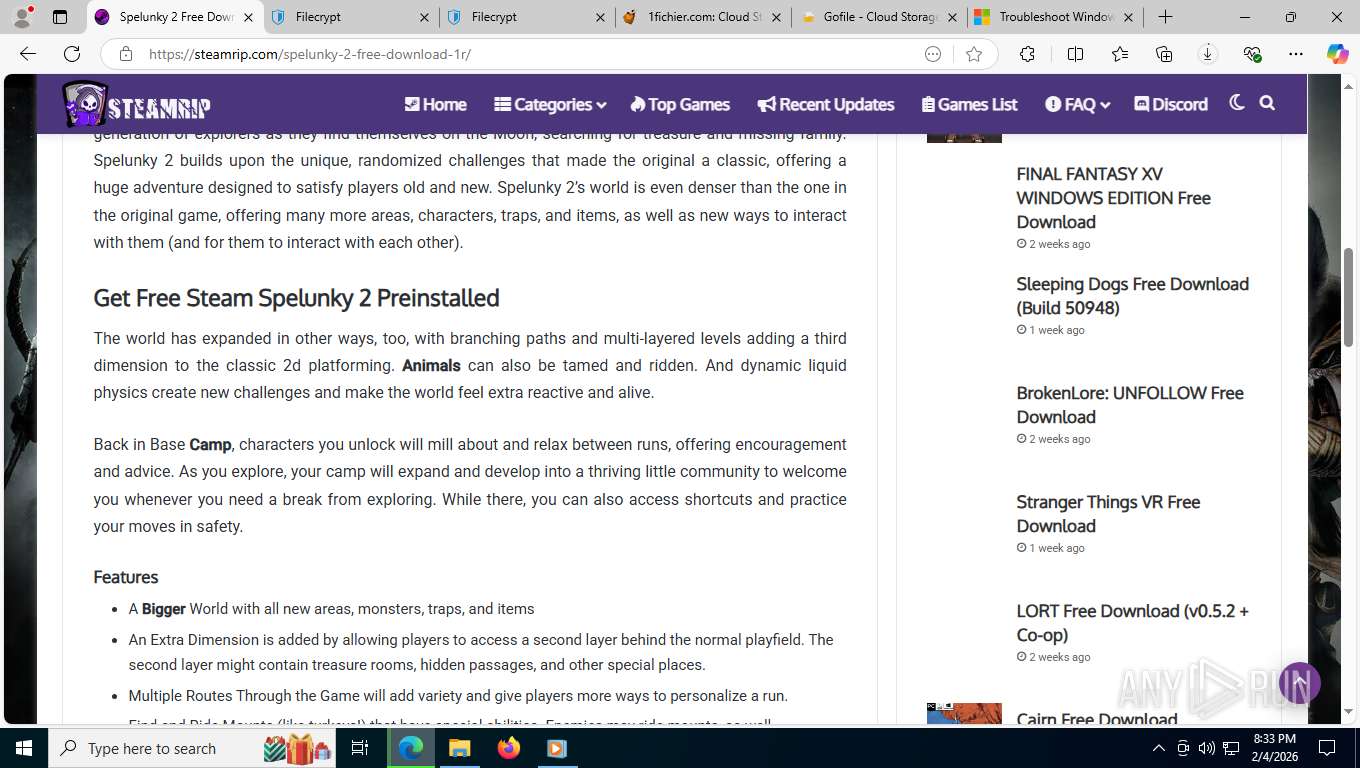View site information lock icon
The height and width of the screenshot is (768, 1360).
126,54
